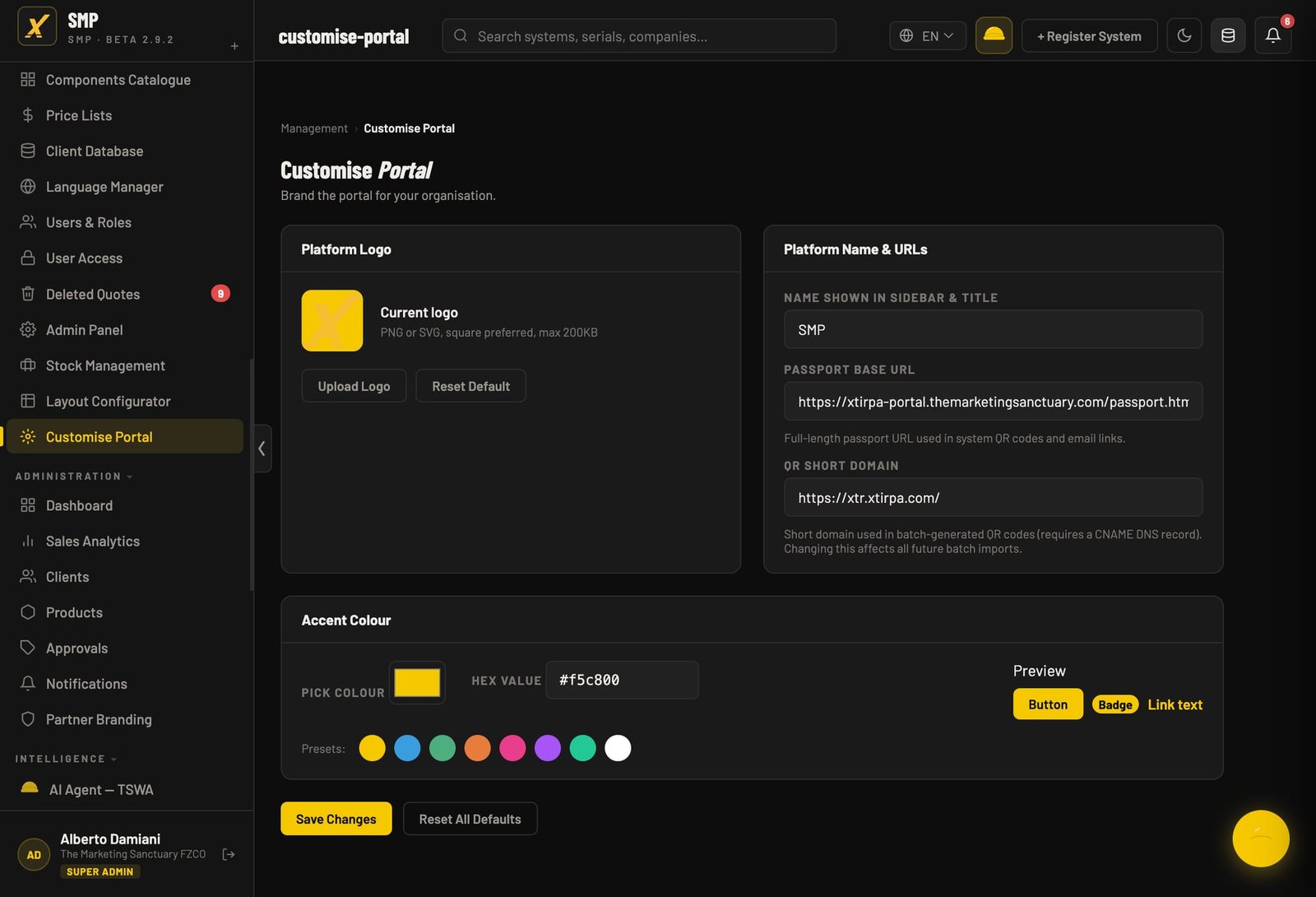Click the Products hexagon icon

tap(28, 612)
